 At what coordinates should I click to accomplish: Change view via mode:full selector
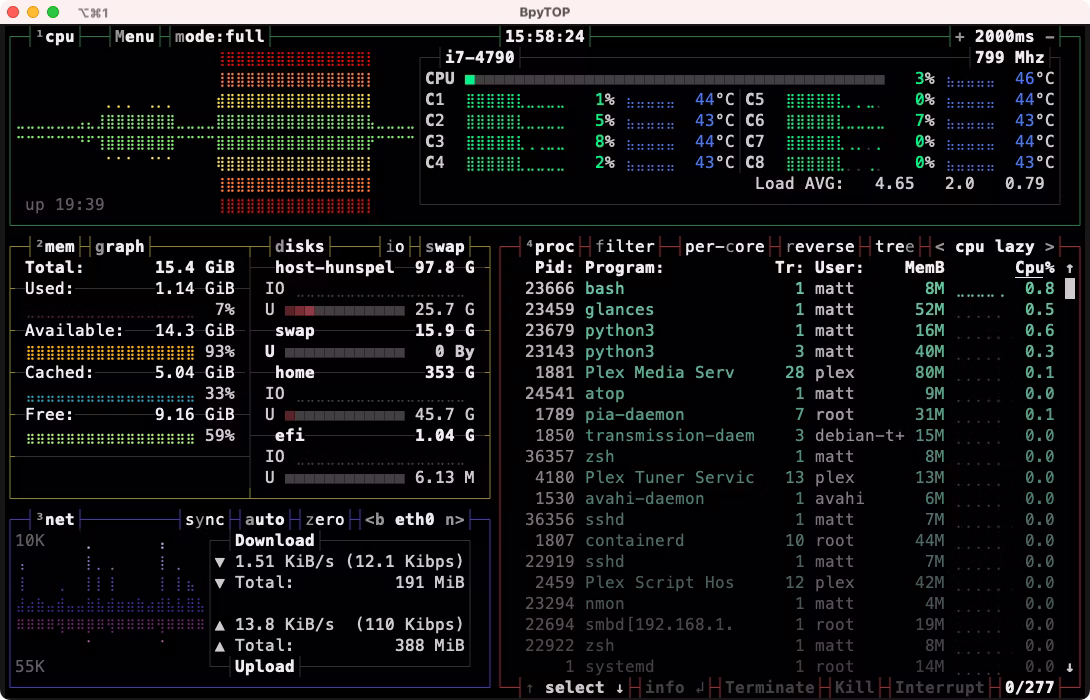(x=219, y=36)
